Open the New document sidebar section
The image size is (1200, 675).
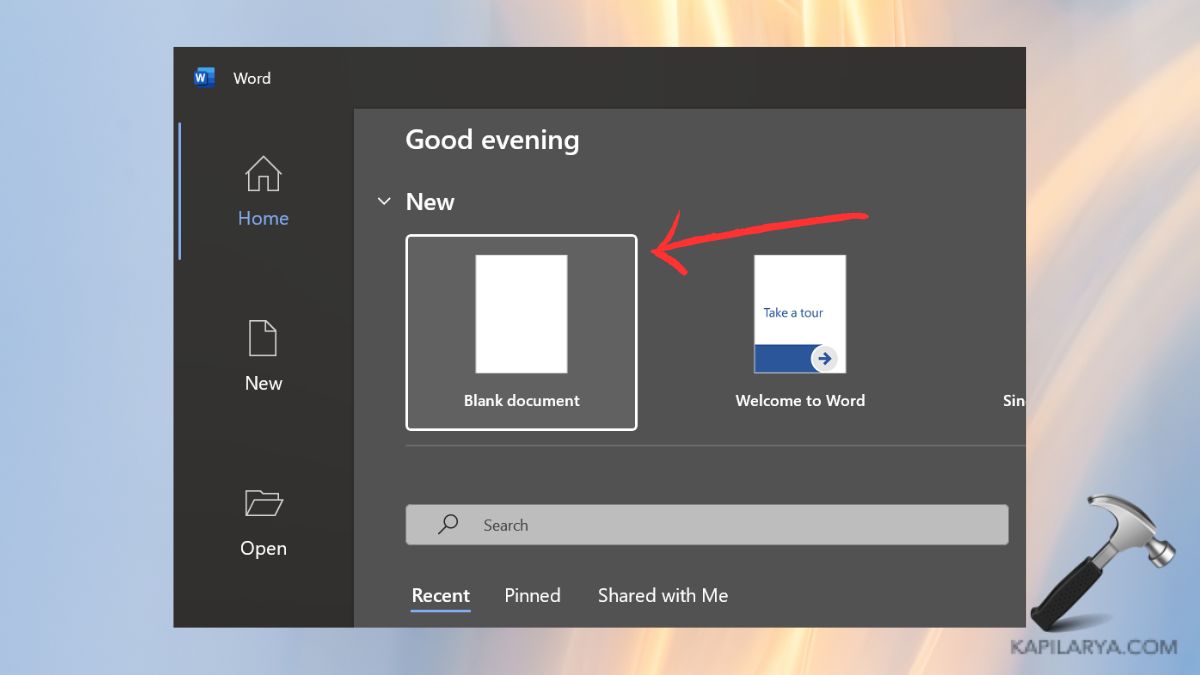tap(263, 356)
